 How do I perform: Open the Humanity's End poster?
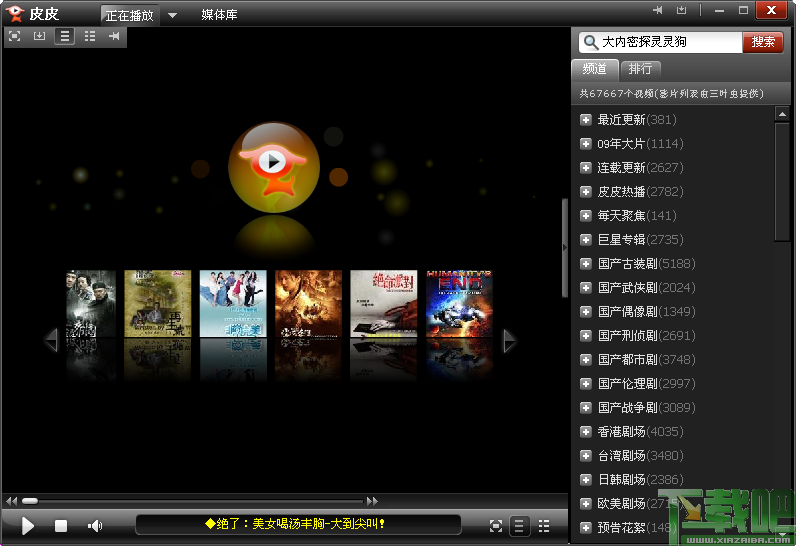point(459,303)
